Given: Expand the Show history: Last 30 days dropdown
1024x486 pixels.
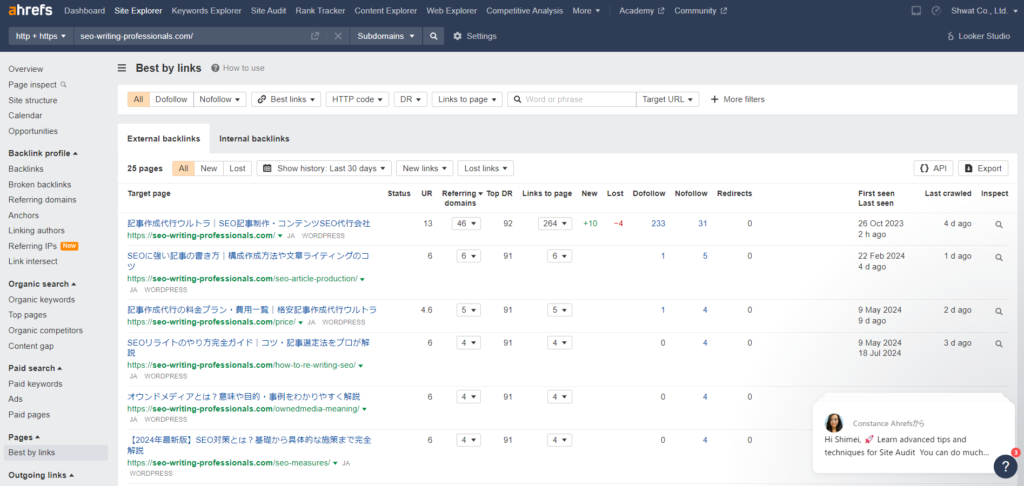Looking at the screenshot, I should click(323, 168).
